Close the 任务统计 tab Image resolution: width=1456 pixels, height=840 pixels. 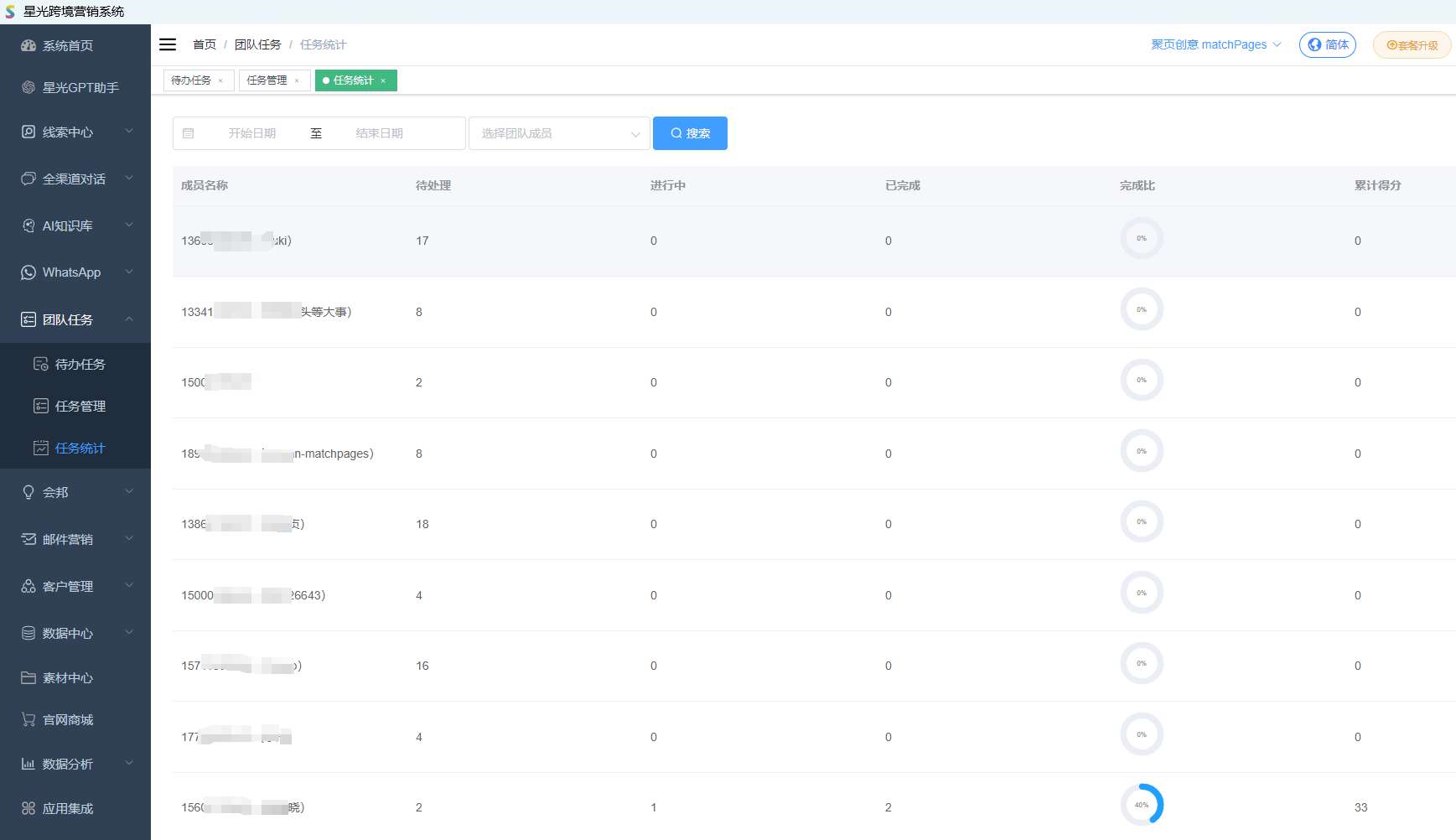383,80
